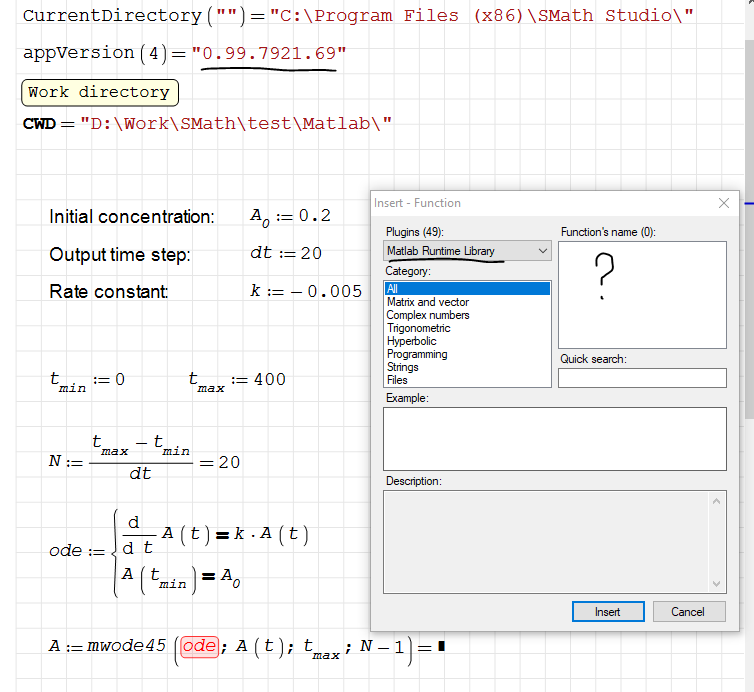This screenshot has height=692, width=754.
Task: Close the Insert - Function dialog
Action: coord(724,203)
